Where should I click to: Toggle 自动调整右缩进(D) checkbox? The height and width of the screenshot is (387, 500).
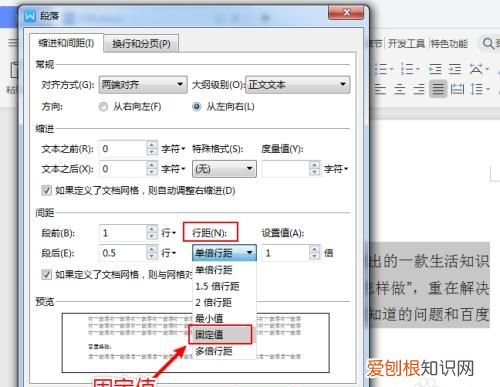tap(46, 191)
